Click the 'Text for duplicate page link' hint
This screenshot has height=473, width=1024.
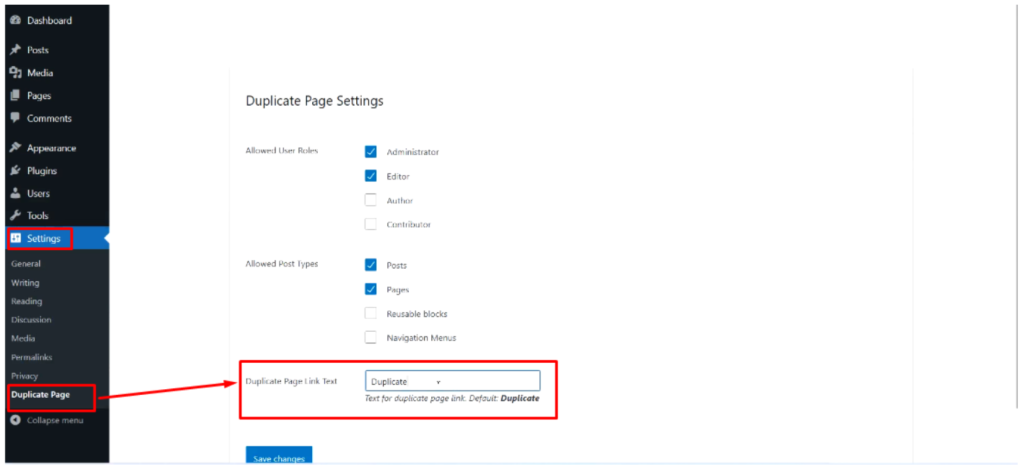452,398
